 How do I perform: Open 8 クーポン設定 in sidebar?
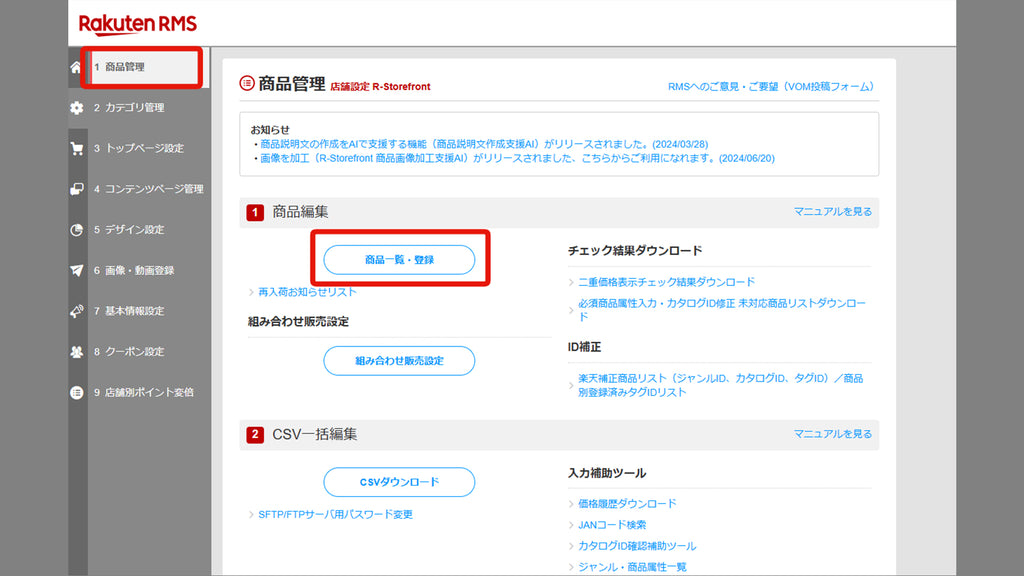click(x=129, y=351)
